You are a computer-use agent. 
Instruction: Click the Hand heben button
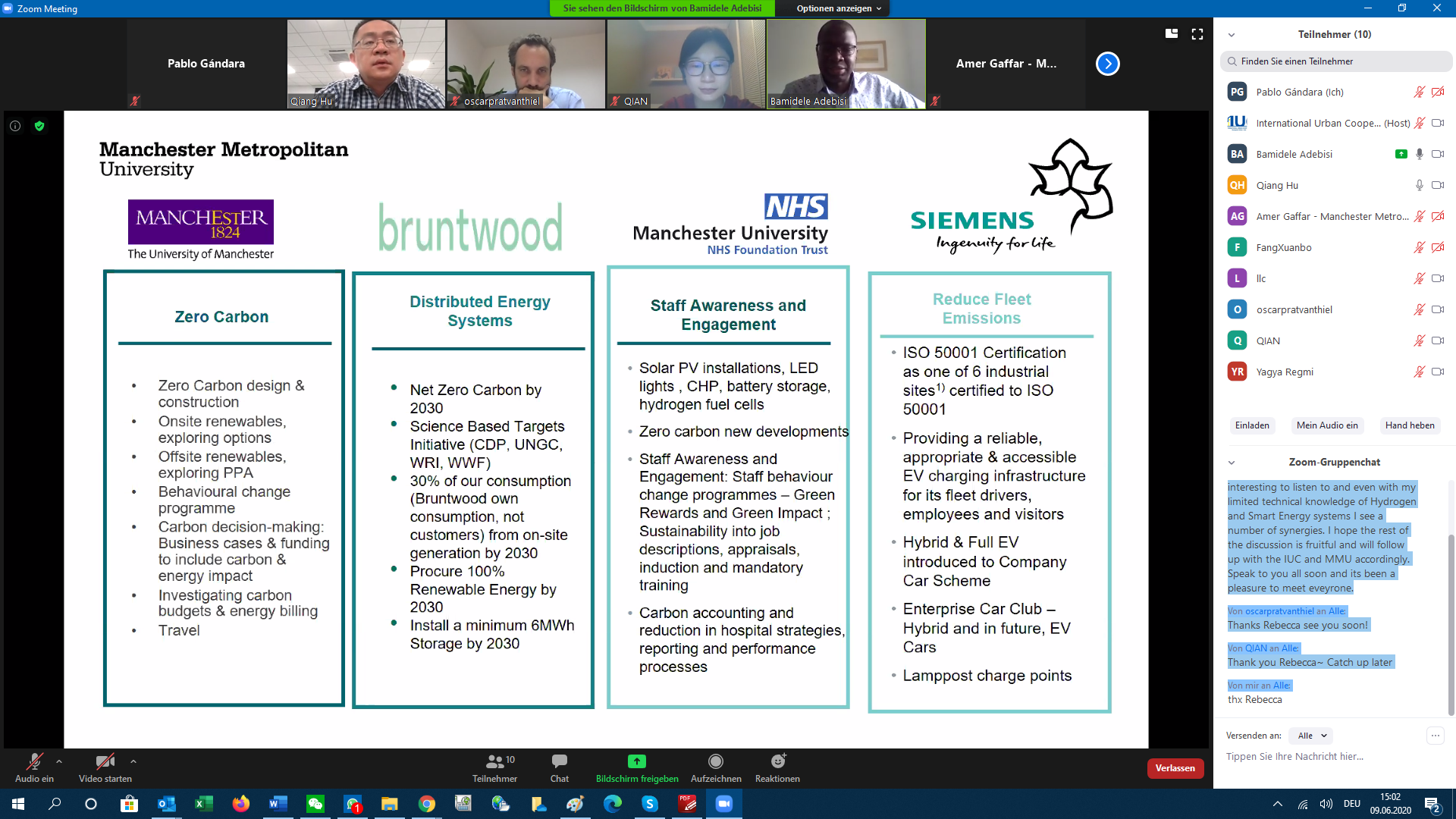pyautogui.click(x=1409, y=425)
